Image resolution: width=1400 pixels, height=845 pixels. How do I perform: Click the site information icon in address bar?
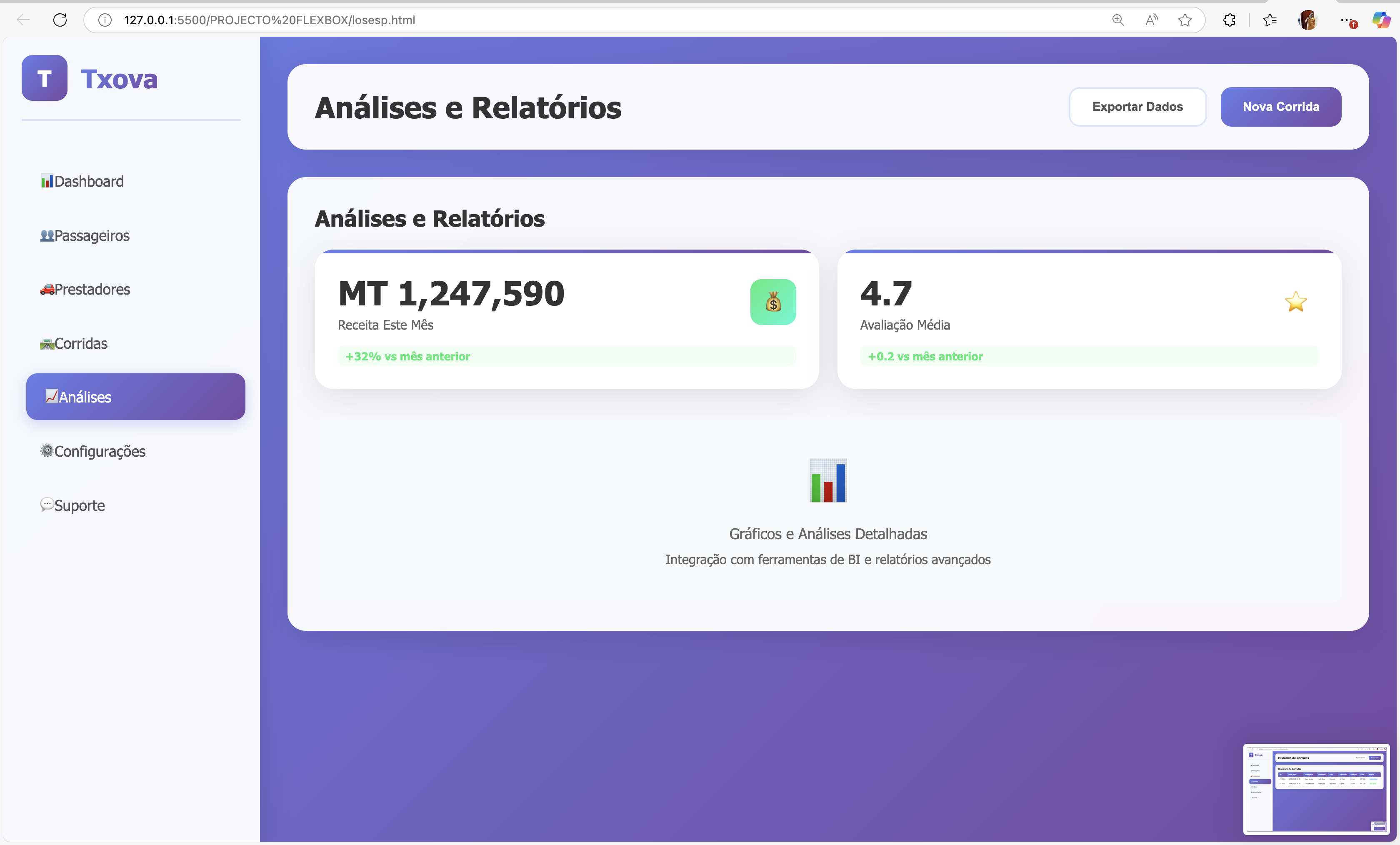point(105,20)
